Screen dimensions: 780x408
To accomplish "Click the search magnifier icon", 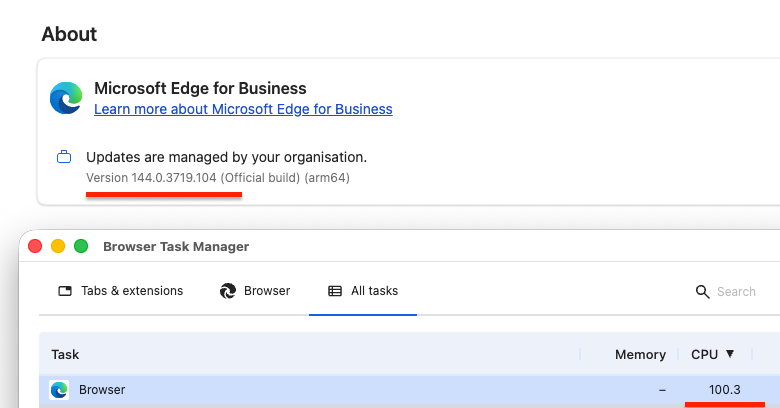I will pyautogui.click(x=703, y=292).
